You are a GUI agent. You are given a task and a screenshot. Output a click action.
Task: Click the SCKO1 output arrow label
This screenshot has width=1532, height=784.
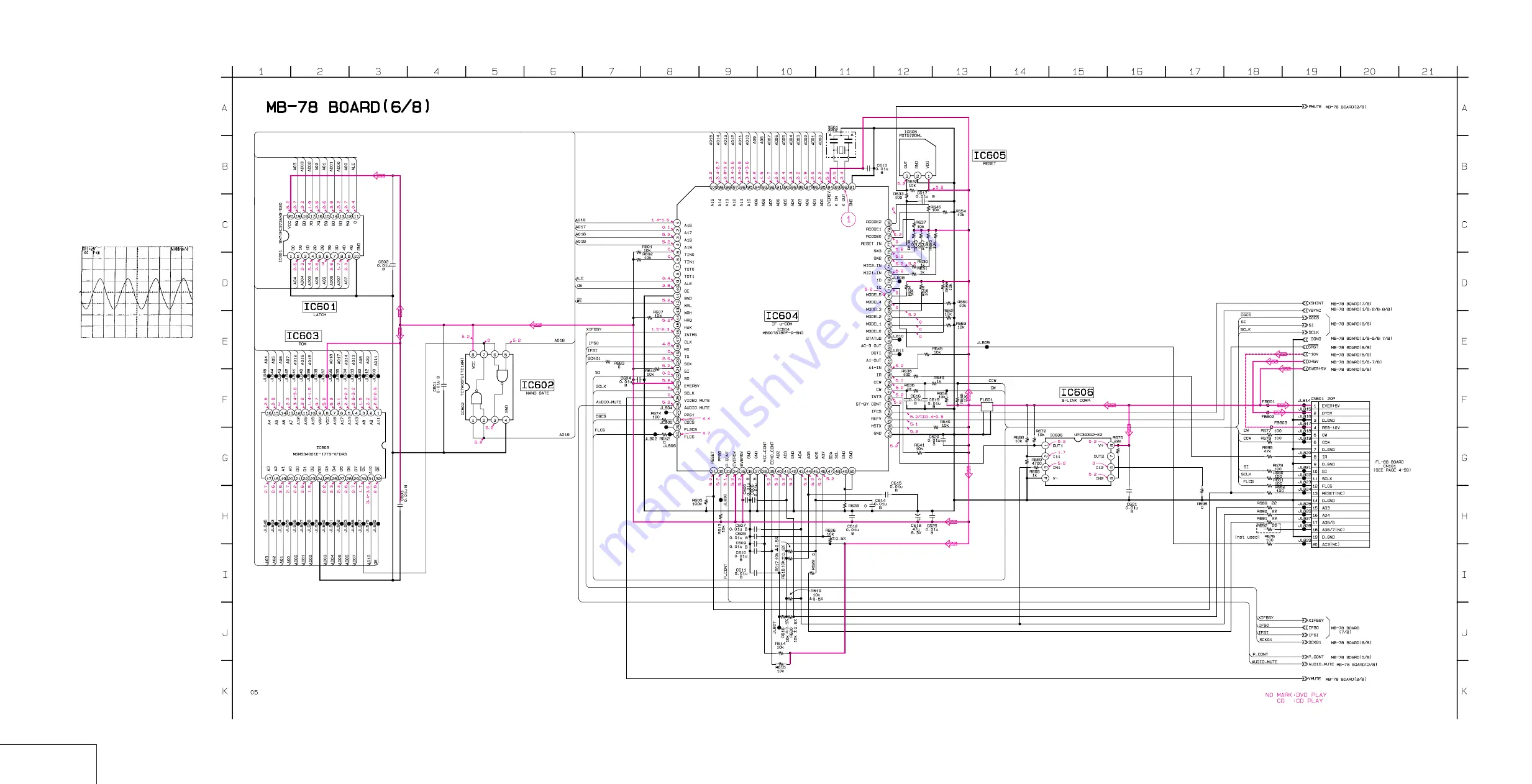pos(1315,643)
